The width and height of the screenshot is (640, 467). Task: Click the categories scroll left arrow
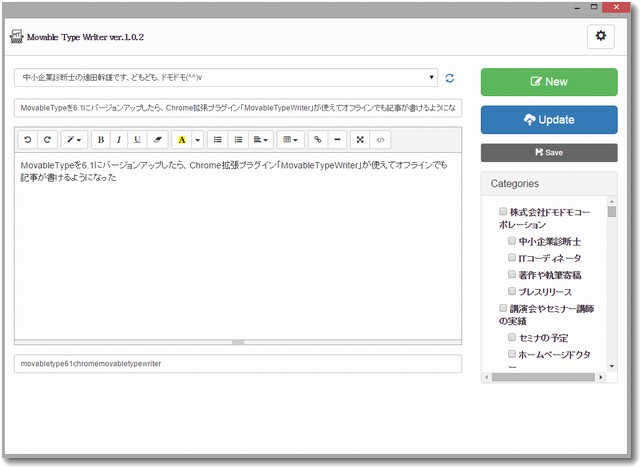coord(486,377)
